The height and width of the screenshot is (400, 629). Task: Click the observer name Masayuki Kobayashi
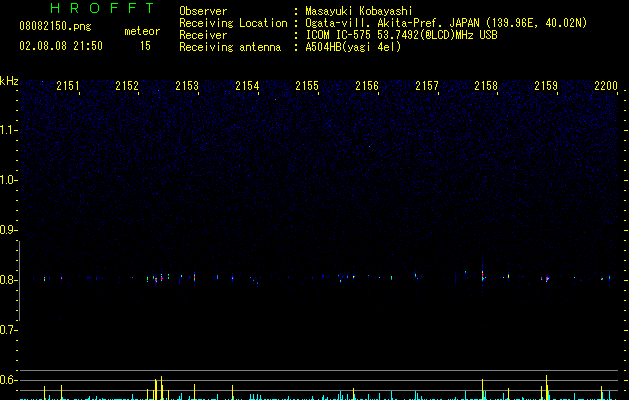click(x=359, y=11)
